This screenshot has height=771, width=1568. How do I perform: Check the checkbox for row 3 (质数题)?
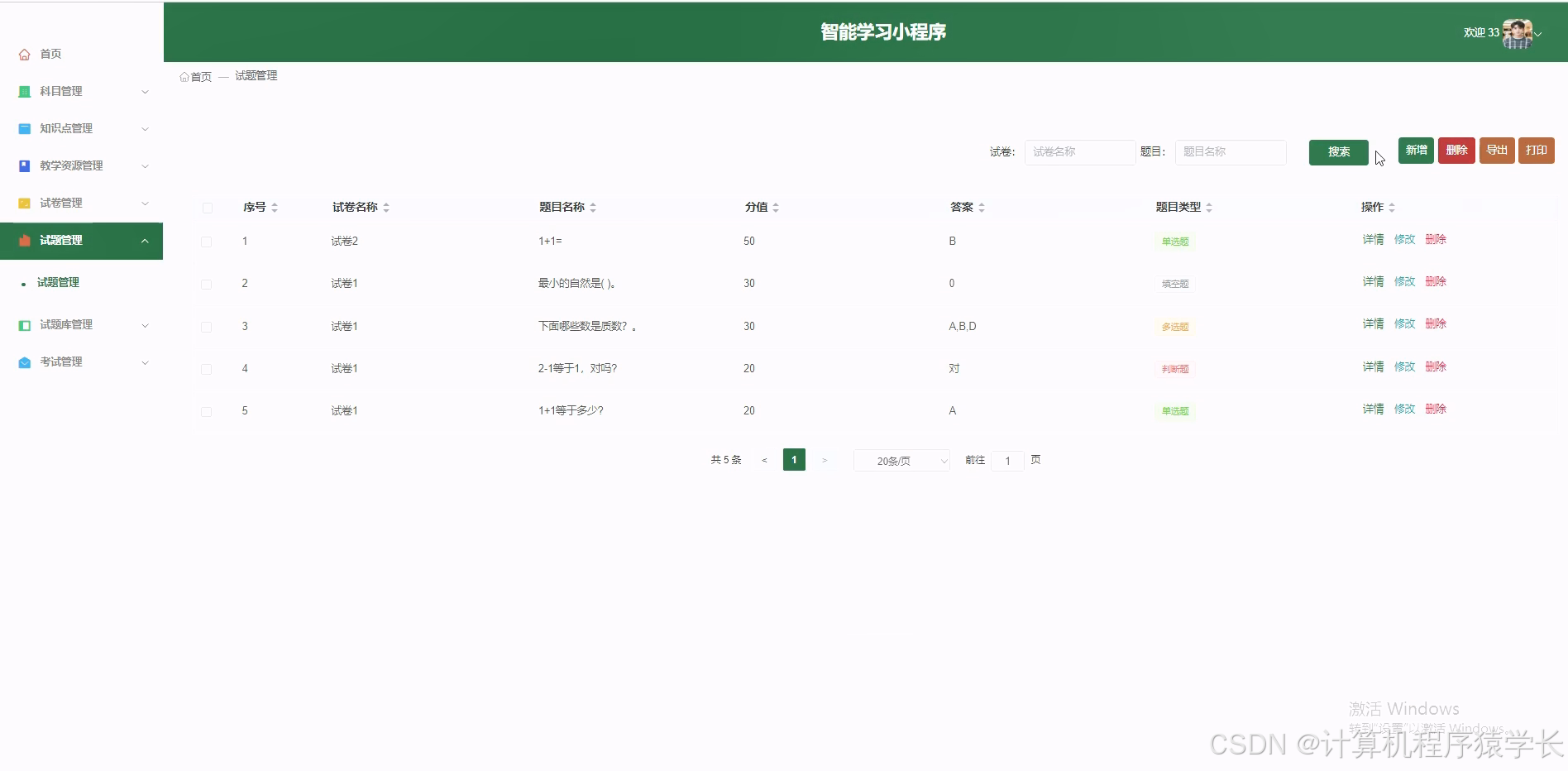pyautogui.click(x=207, y=326)
